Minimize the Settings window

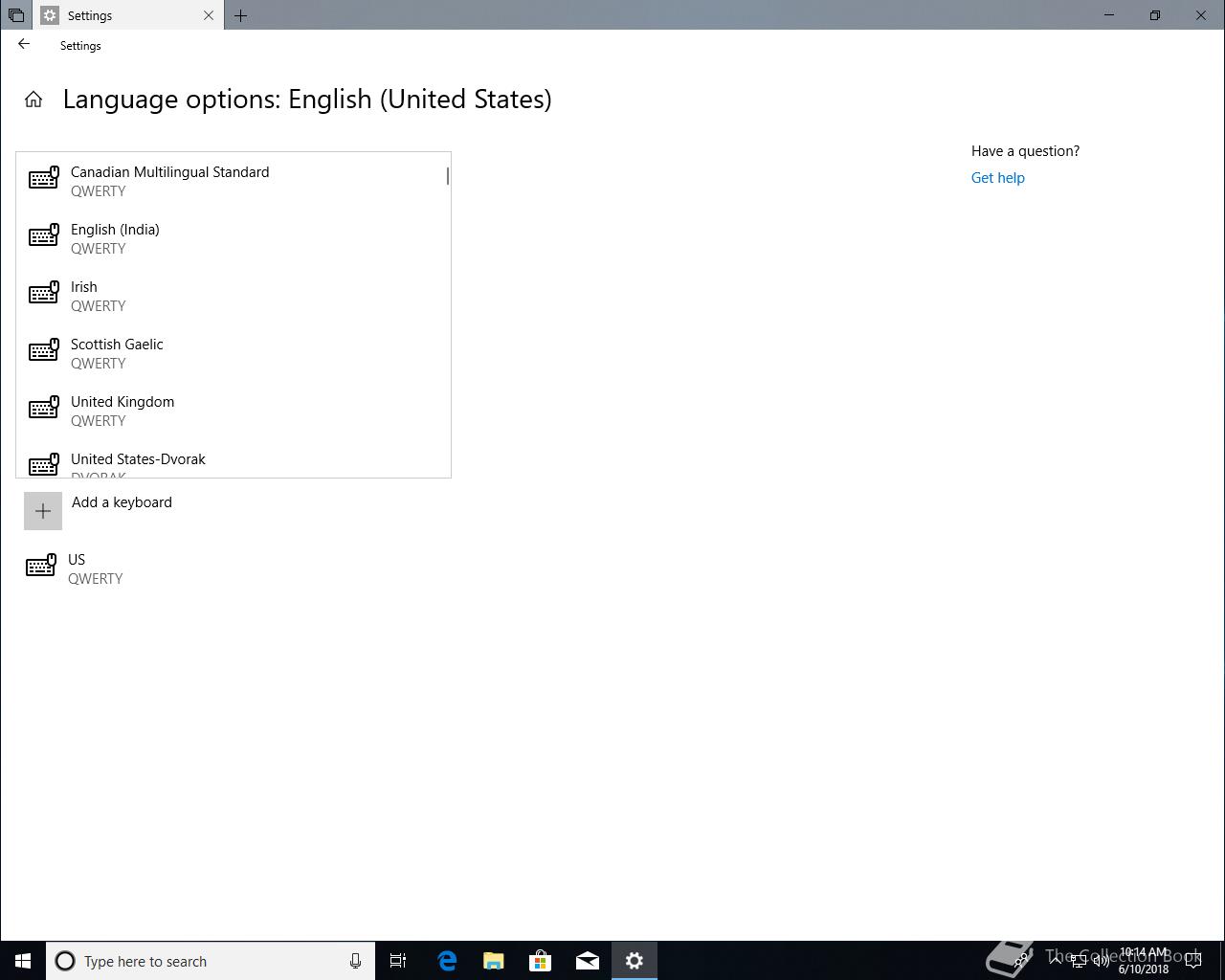click(x=1109, y=15)
